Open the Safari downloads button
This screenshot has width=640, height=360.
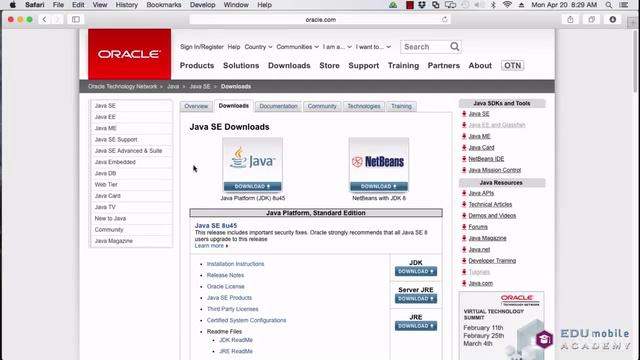pos(613,19)
